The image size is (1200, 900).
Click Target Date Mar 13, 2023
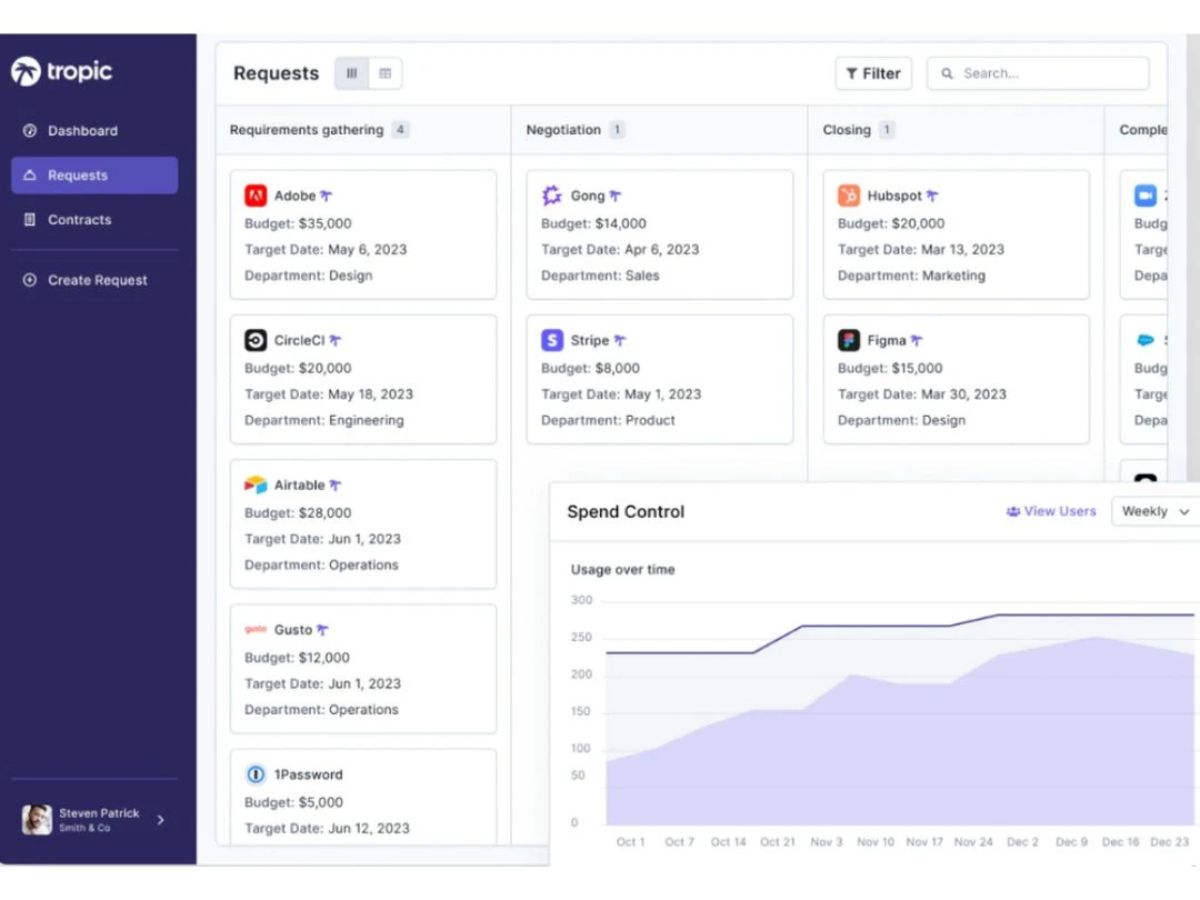[x=921, y=250]
